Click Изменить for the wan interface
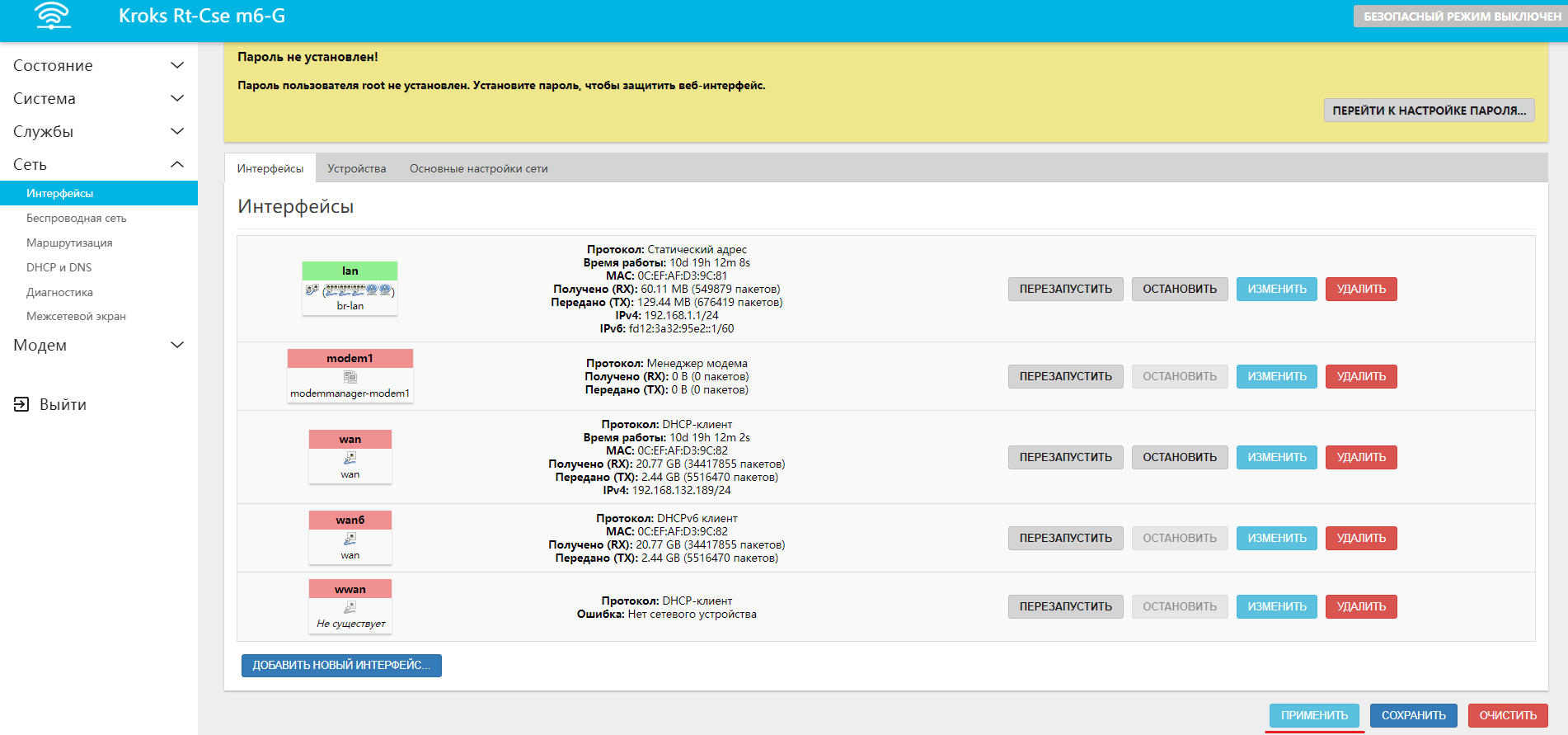 pos(1276,457)
